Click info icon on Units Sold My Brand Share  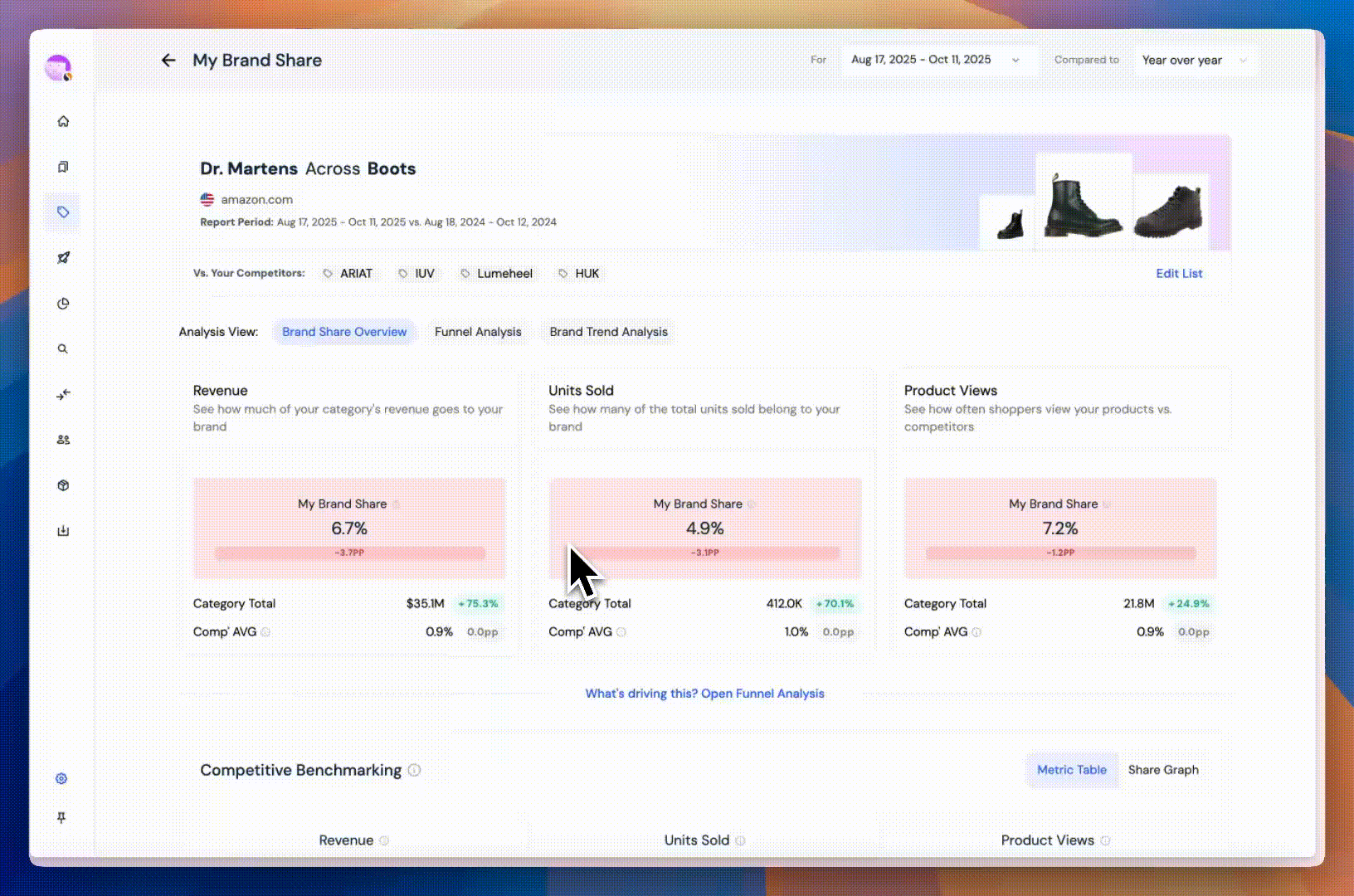pyautogui.click(x=752, y=504)
